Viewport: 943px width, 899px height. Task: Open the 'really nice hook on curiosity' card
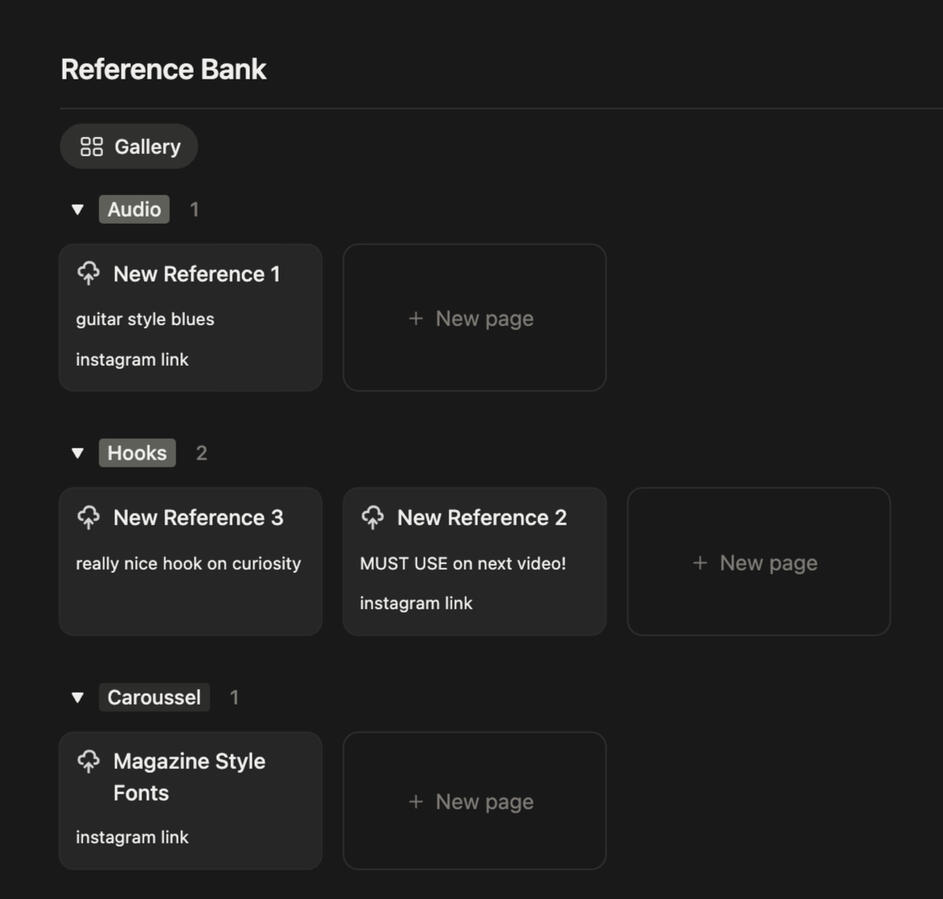click(x=188, y=563)
